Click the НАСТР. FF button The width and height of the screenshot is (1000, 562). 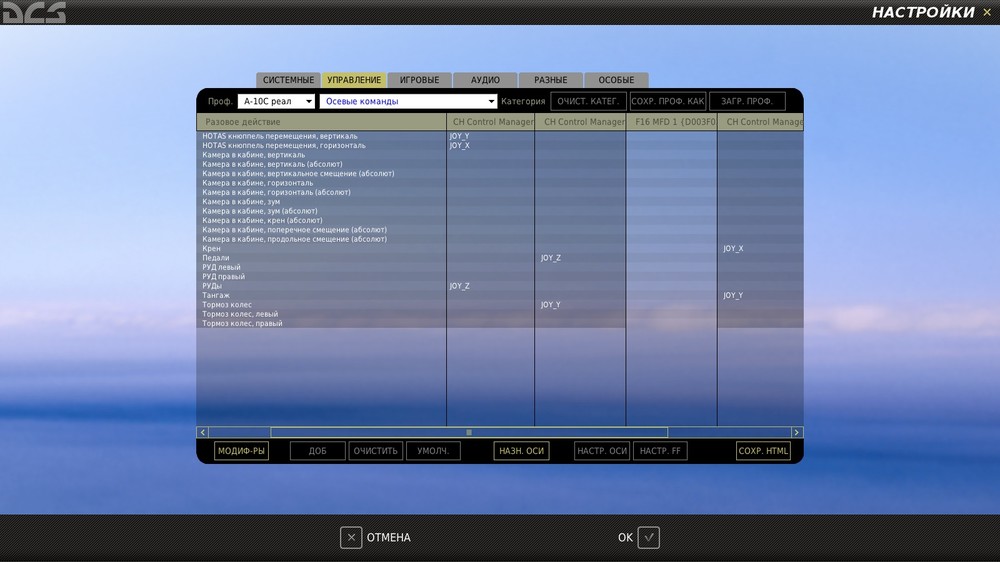660,450
